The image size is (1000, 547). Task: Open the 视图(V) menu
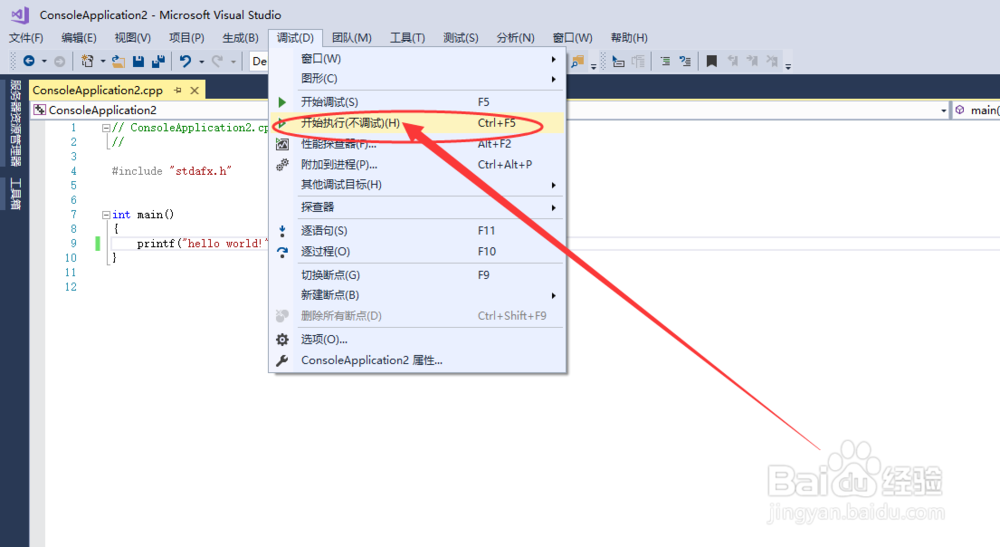pos(133,38)
